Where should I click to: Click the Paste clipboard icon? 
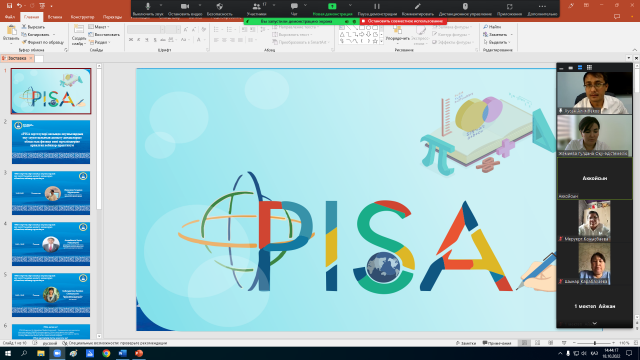11,30
